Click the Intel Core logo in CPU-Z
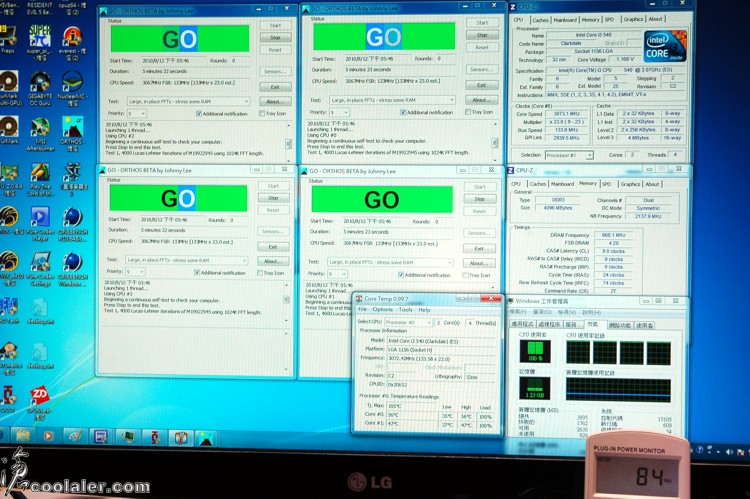This screenshot has width=750, height=499. [x=665, y=47]
